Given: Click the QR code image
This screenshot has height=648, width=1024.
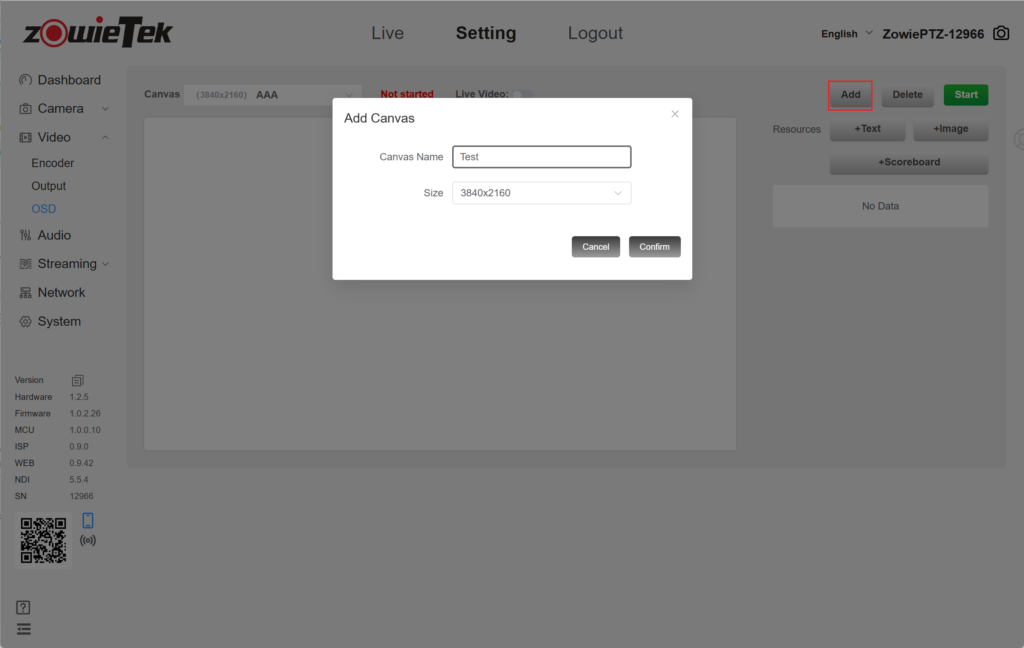Looking at the screenshot, I should pyautogui.click(x=44, y=540).
